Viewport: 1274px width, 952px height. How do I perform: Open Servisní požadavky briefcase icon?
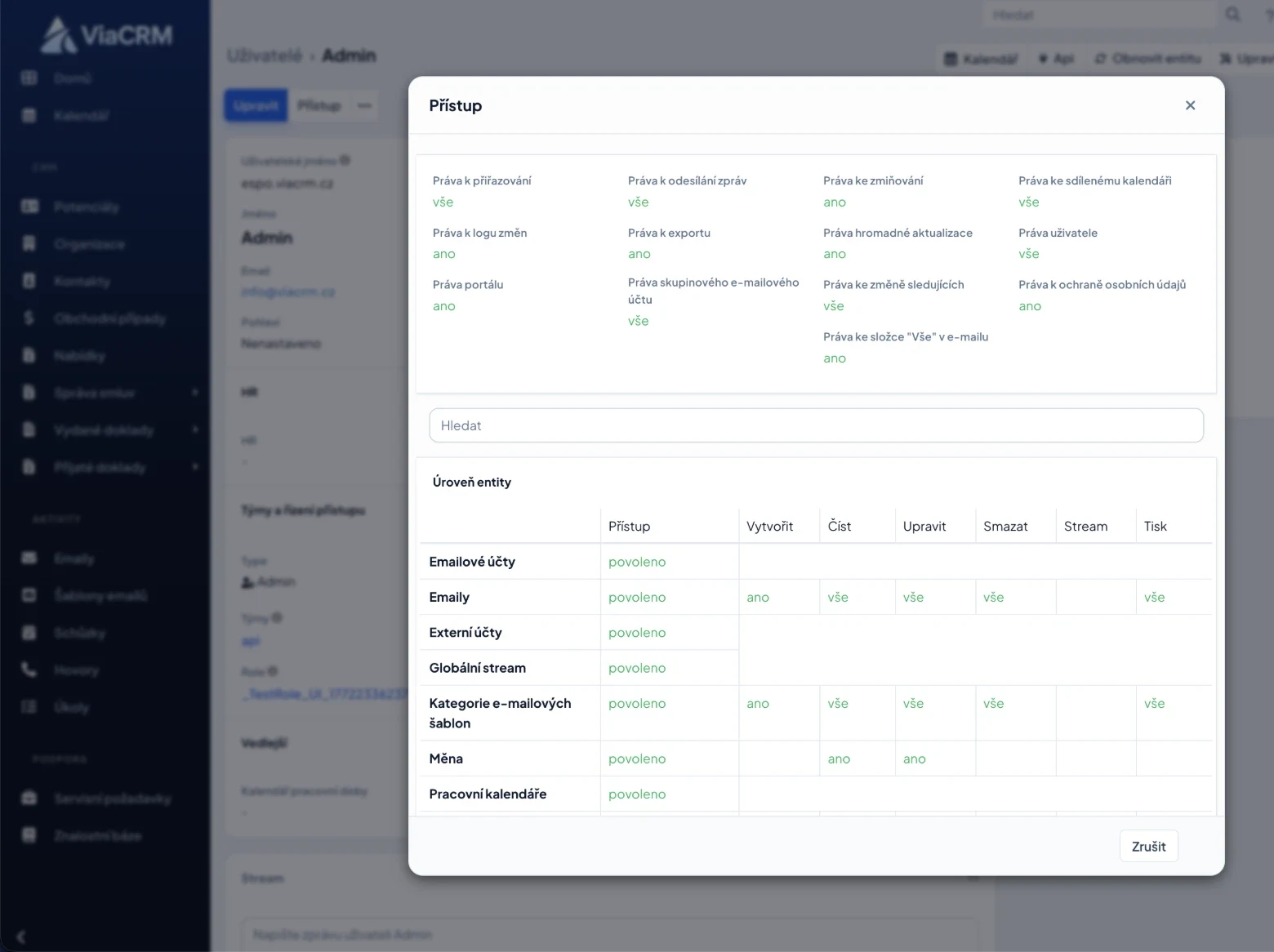coord(29,798)
